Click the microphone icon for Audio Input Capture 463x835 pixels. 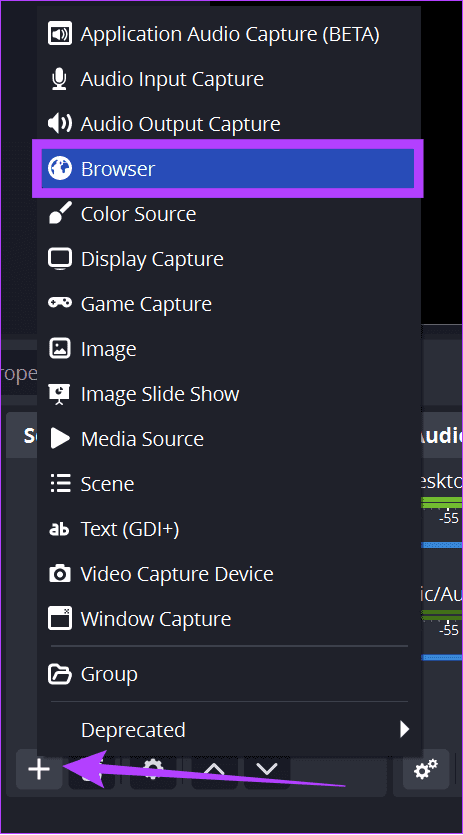[60, 79]
